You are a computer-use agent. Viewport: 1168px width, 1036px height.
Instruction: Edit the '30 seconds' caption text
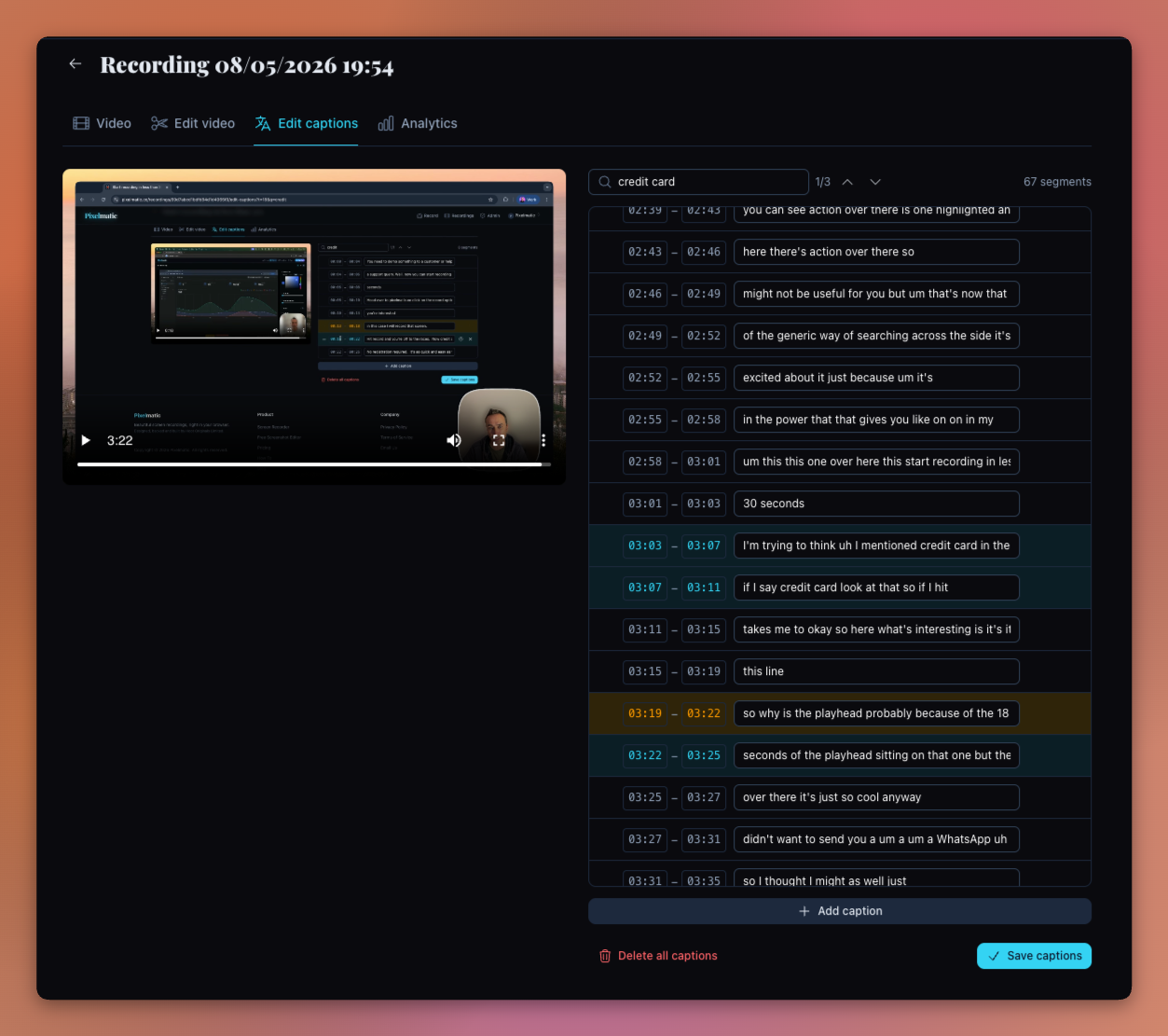(876, 504)
